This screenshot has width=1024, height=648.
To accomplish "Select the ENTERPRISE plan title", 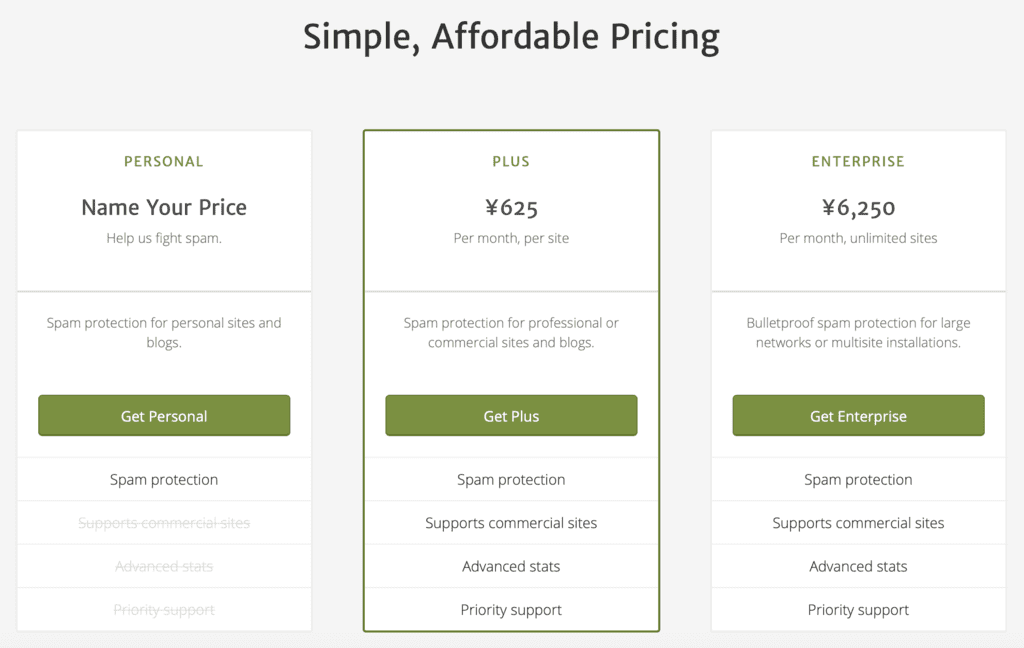I will [x=858, y=161].
